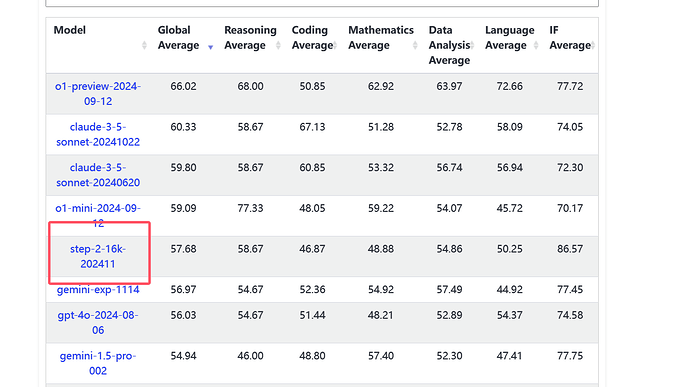Open step-2-16k-202411 model link
The width and height of the screenshot is (690, 387).
click(98, 256)
